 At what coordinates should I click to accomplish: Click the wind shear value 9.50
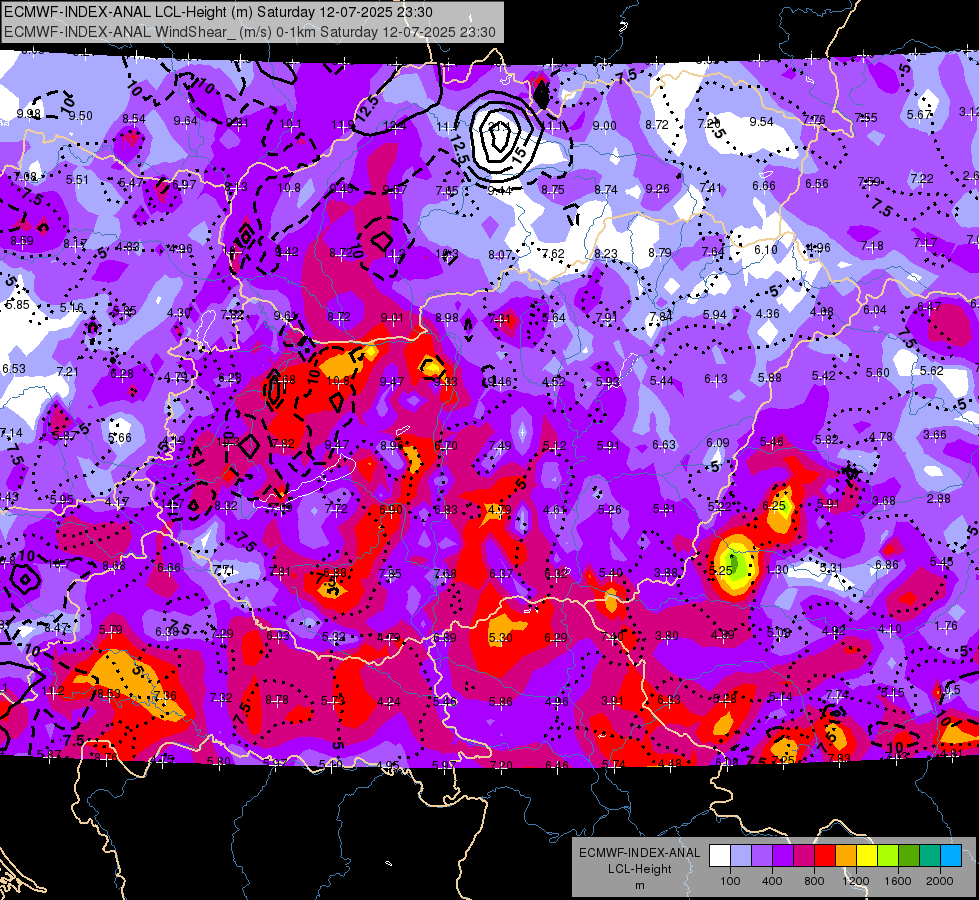pos(81,116)
